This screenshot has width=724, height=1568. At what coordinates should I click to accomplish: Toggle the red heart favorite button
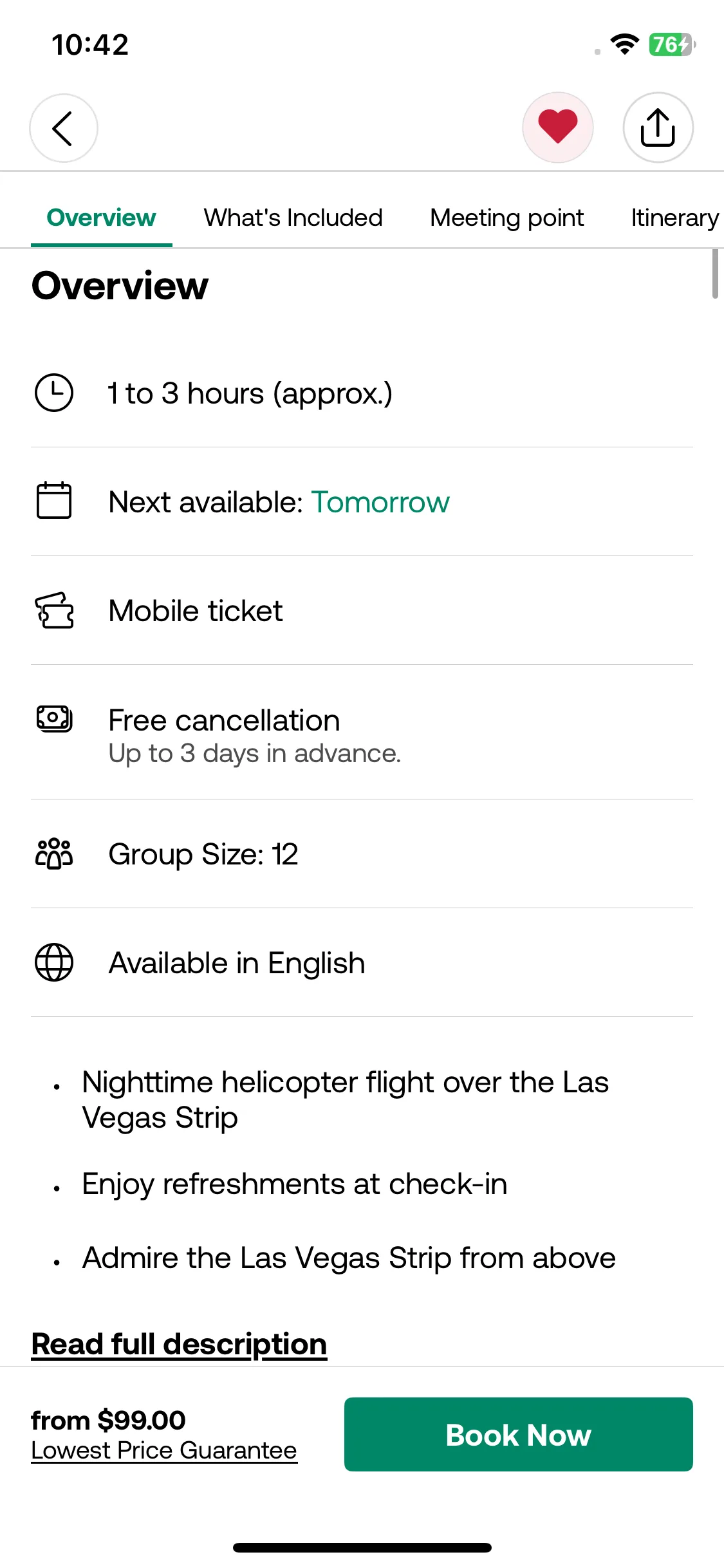[558, 127]
